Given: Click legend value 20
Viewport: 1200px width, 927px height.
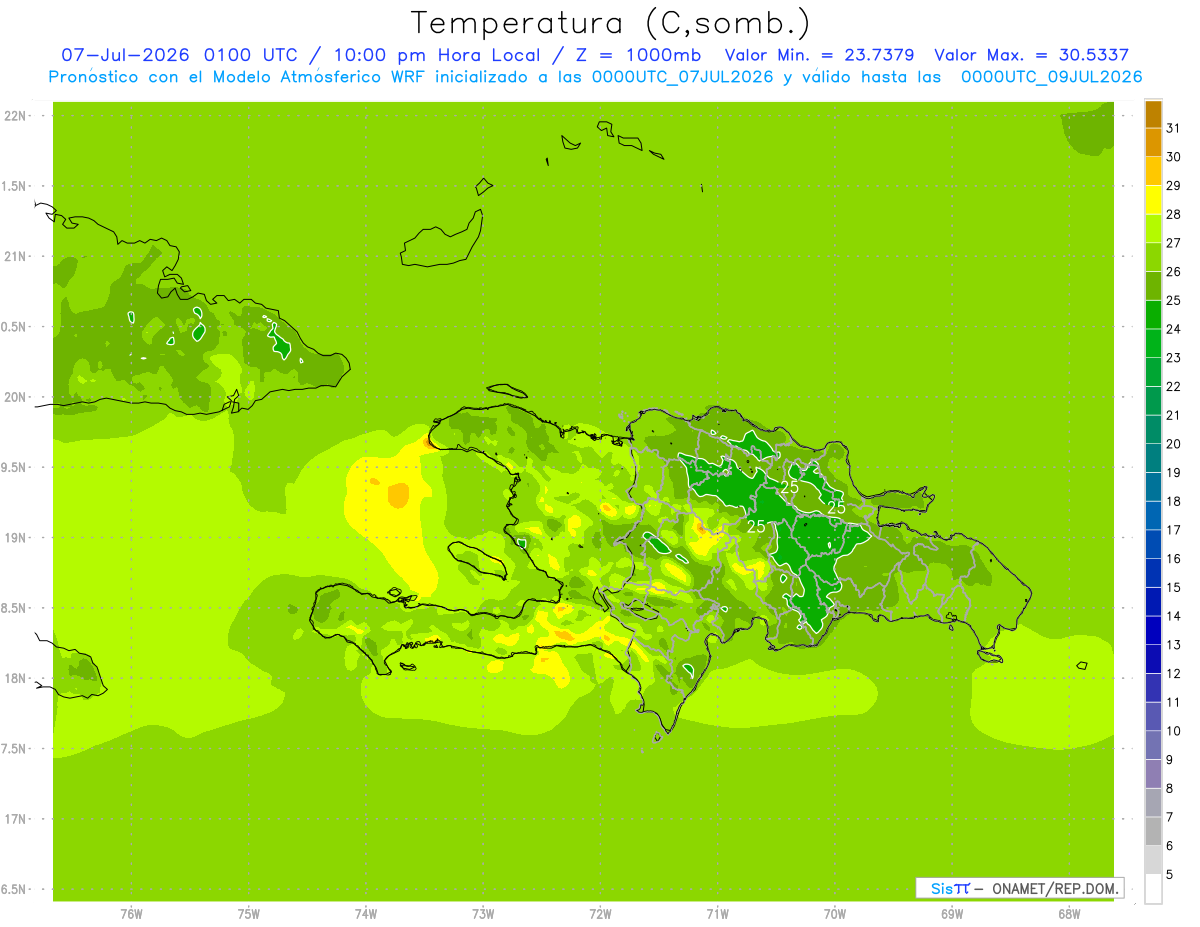Looking at the screenshot, I should pos(1173,444).
